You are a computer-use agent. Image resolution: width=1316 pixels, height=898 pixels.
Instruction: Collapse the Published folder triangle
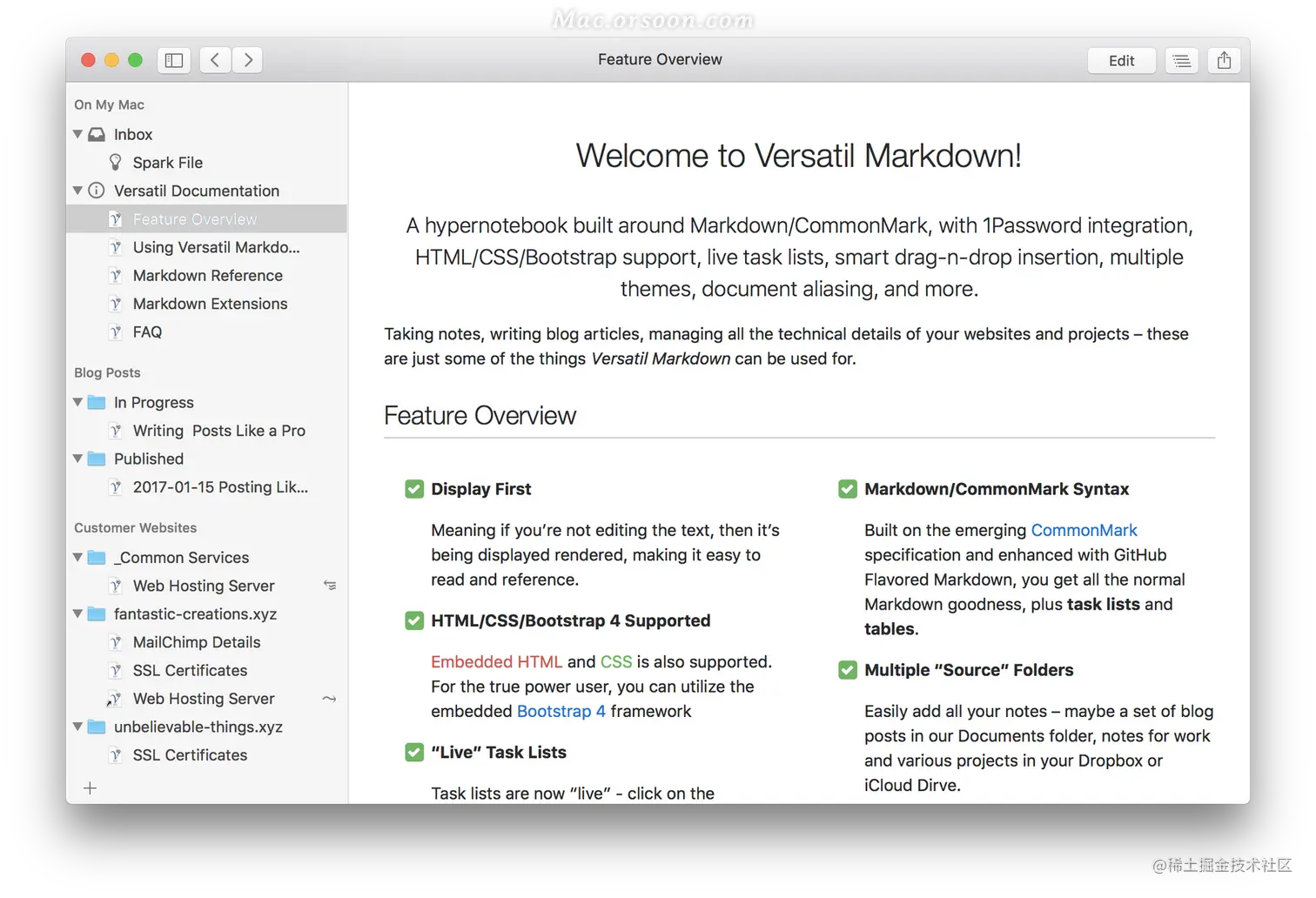(77, 459)
